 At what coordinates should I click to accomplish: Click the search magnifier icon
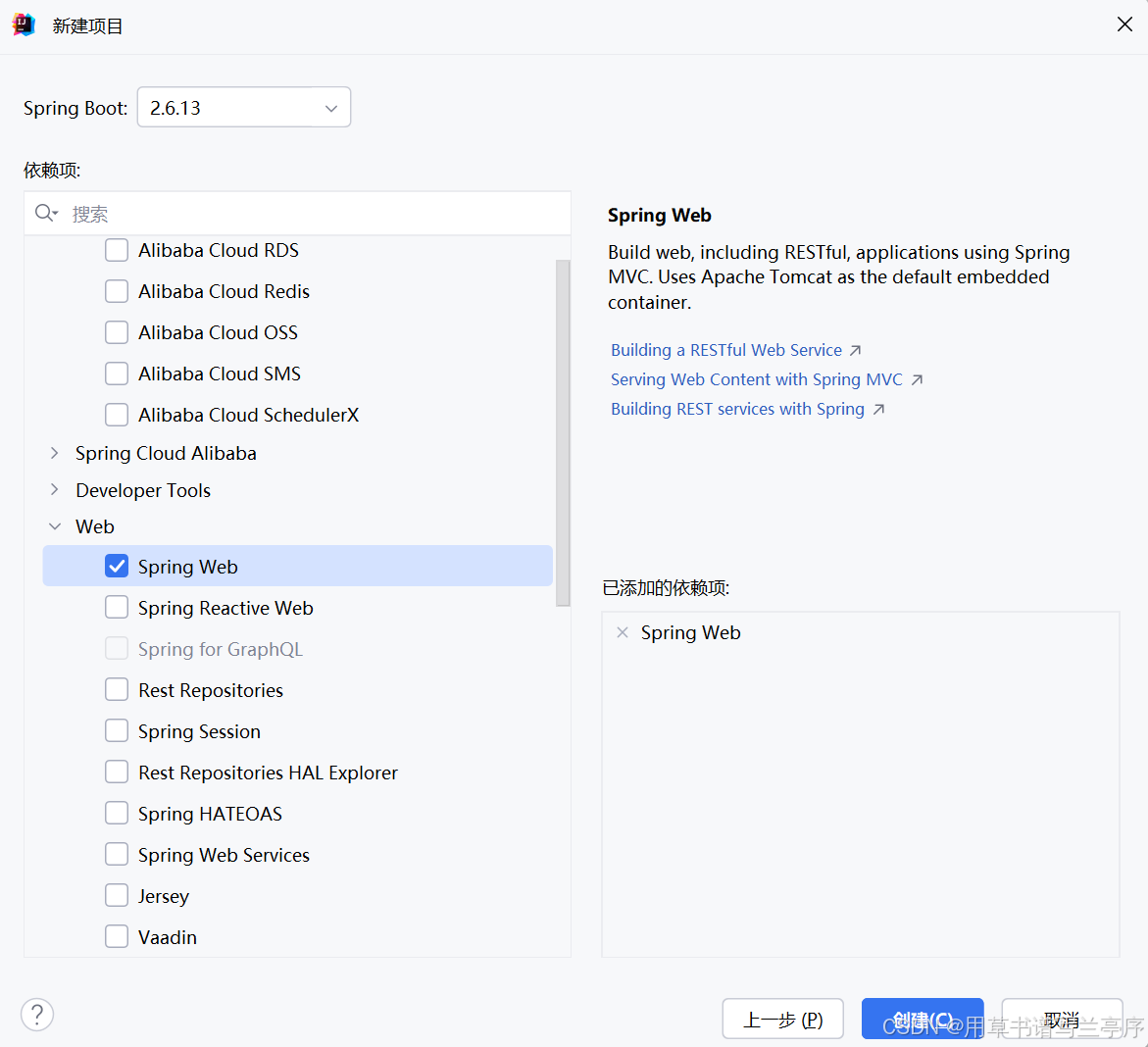(x=45, y=213)
